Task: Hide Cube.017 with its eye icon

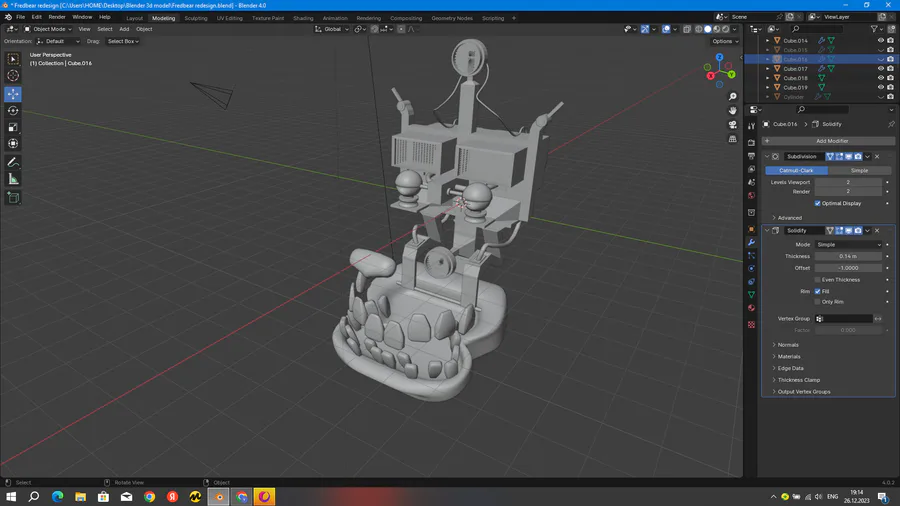Action: 880,69
